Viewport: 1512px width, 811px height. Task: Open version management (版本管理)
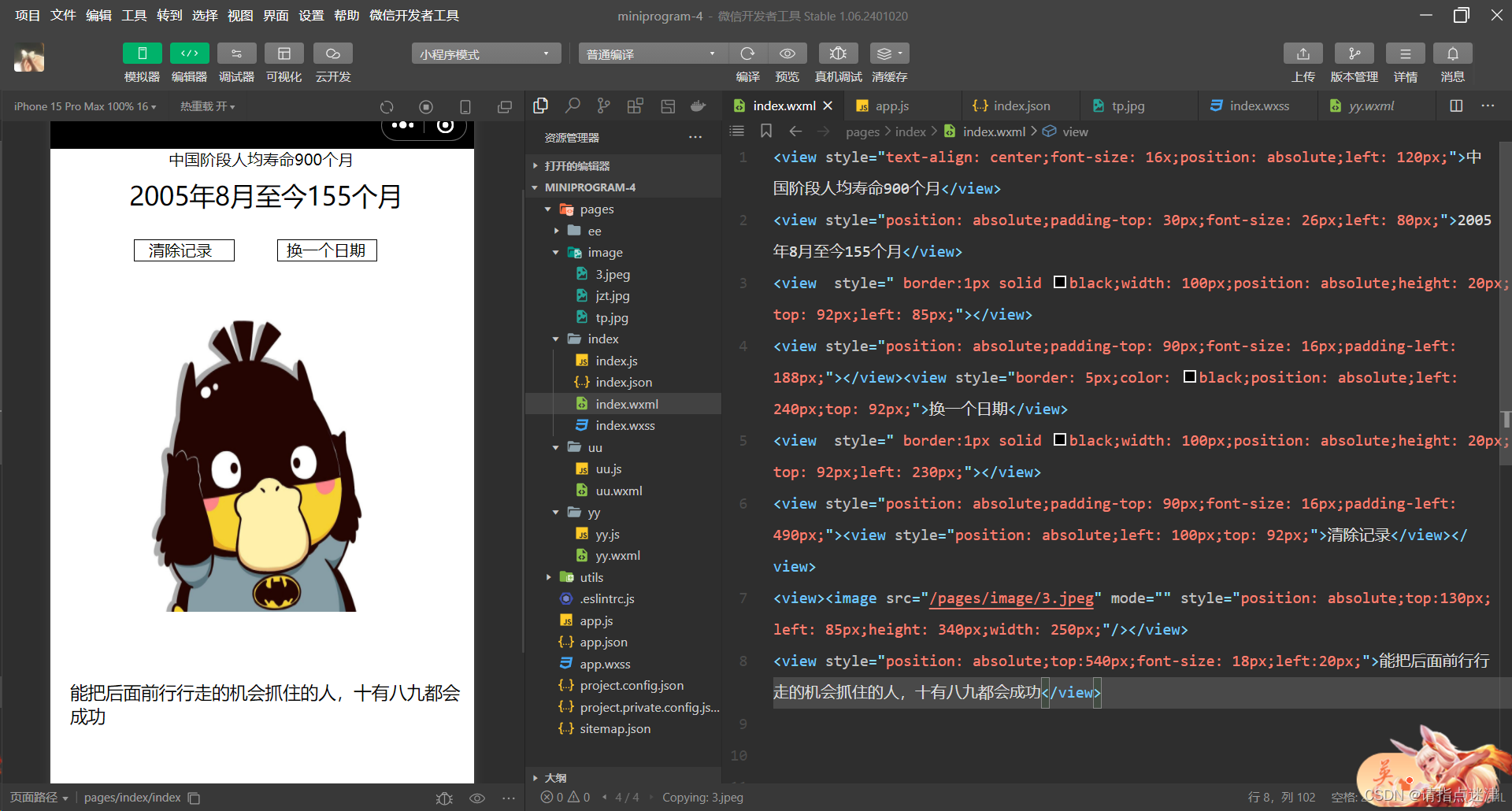point(1354,54)
